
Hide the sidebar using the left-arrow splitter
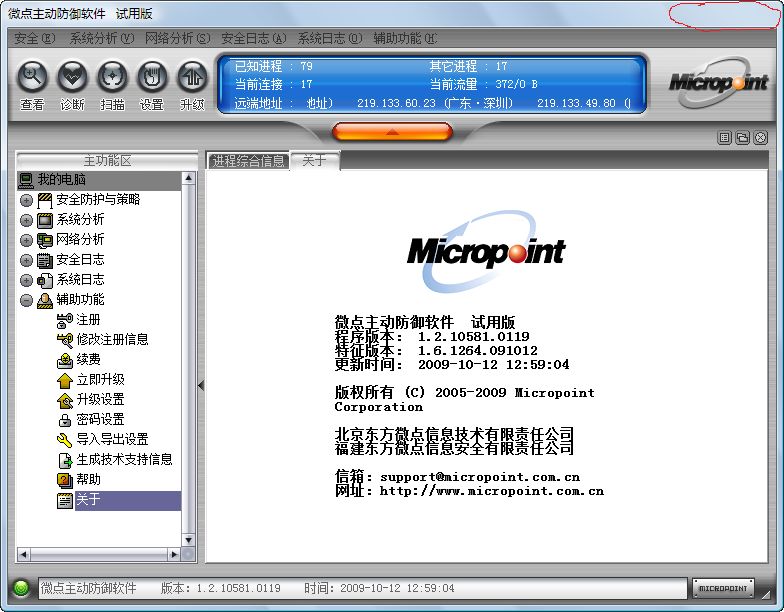[x=201, y=386]
